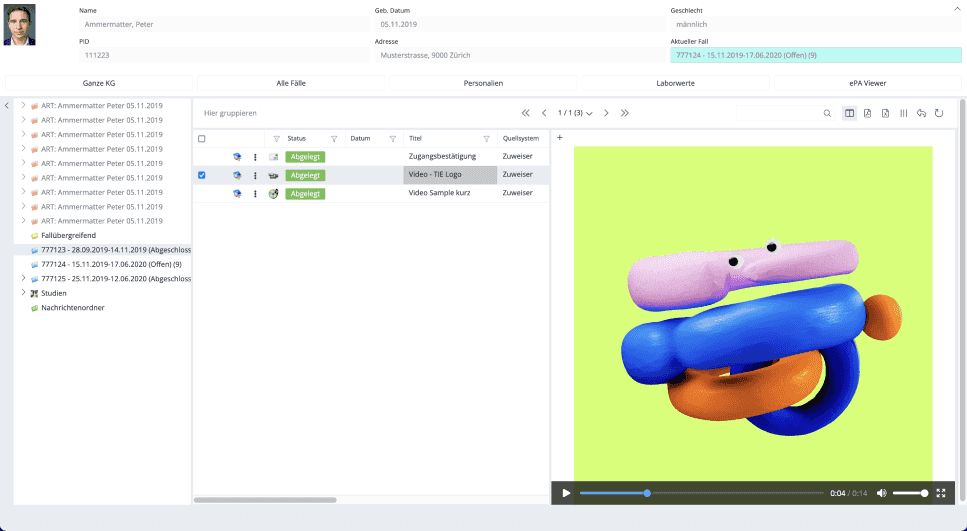Seek in the video progress bar
Image resolution: width=967 pixels, height=531 pixels.
[701, 493]
